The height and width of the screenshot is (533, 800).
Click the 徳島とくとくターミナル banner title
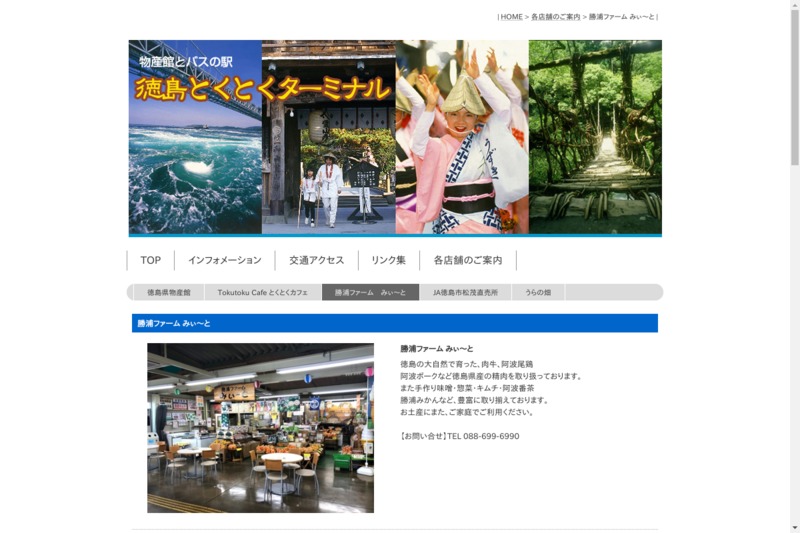point(262,88)
